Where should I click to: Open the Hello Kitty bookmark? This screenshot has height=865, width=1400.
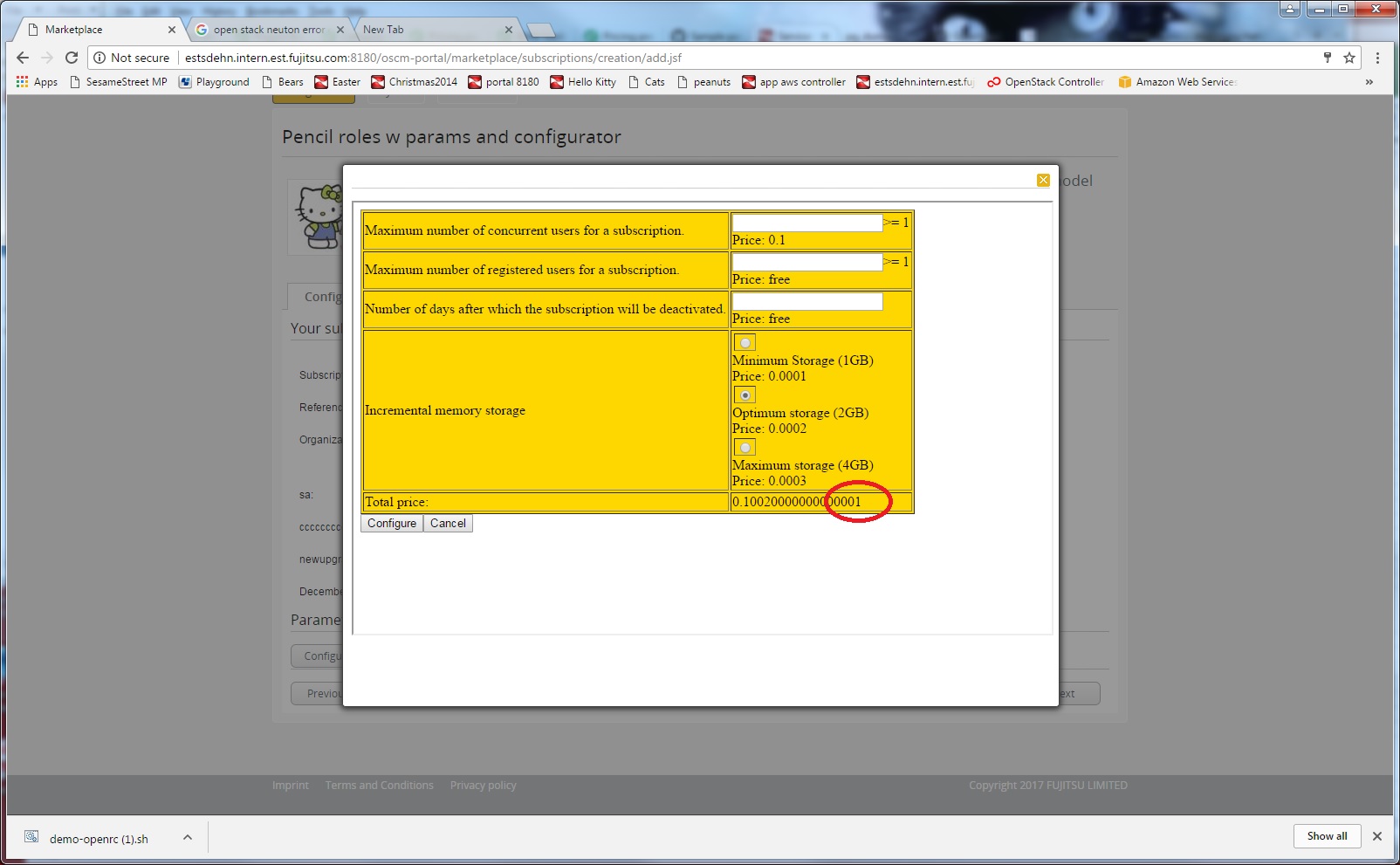[583, 81]
